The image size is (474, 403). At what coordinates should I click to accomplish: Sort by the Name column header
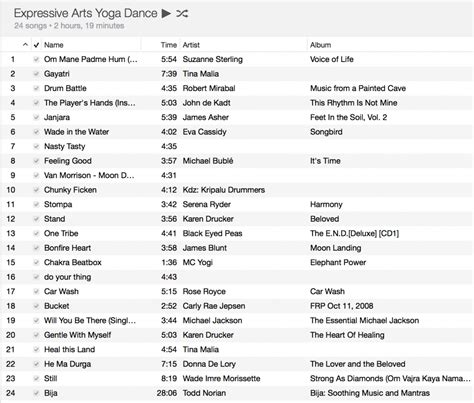(54, 45)
